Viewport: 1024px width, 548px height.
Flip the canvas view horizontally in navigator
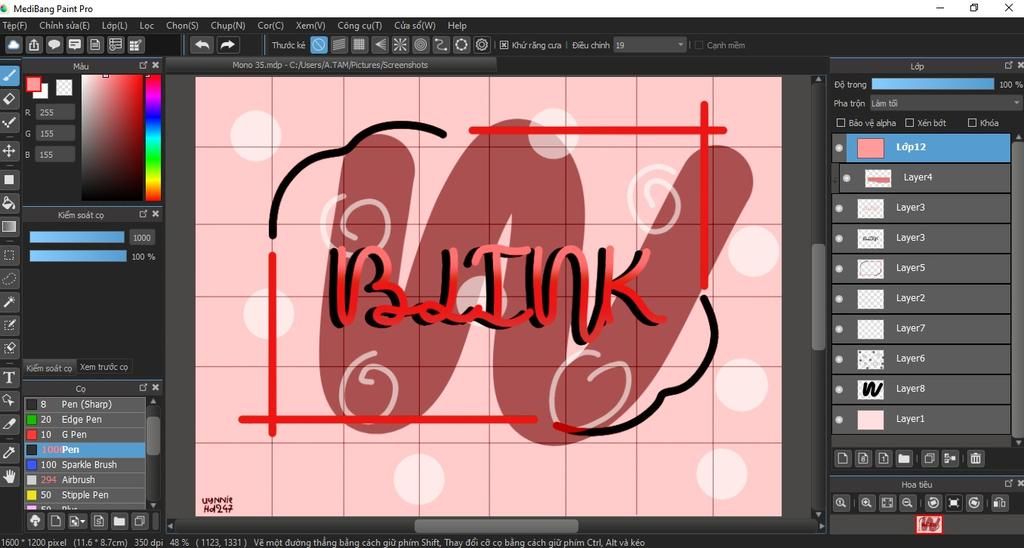pyautogui.click(x=999, y=502)
